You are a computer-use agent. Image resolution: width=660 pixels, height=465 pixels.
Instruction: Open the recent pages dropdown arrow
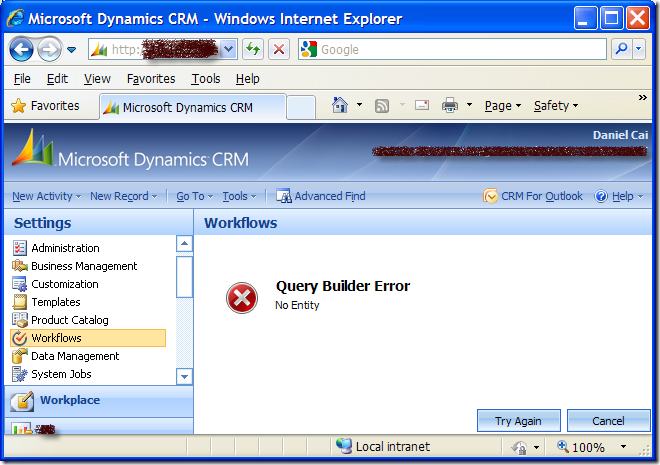(72, 50)
